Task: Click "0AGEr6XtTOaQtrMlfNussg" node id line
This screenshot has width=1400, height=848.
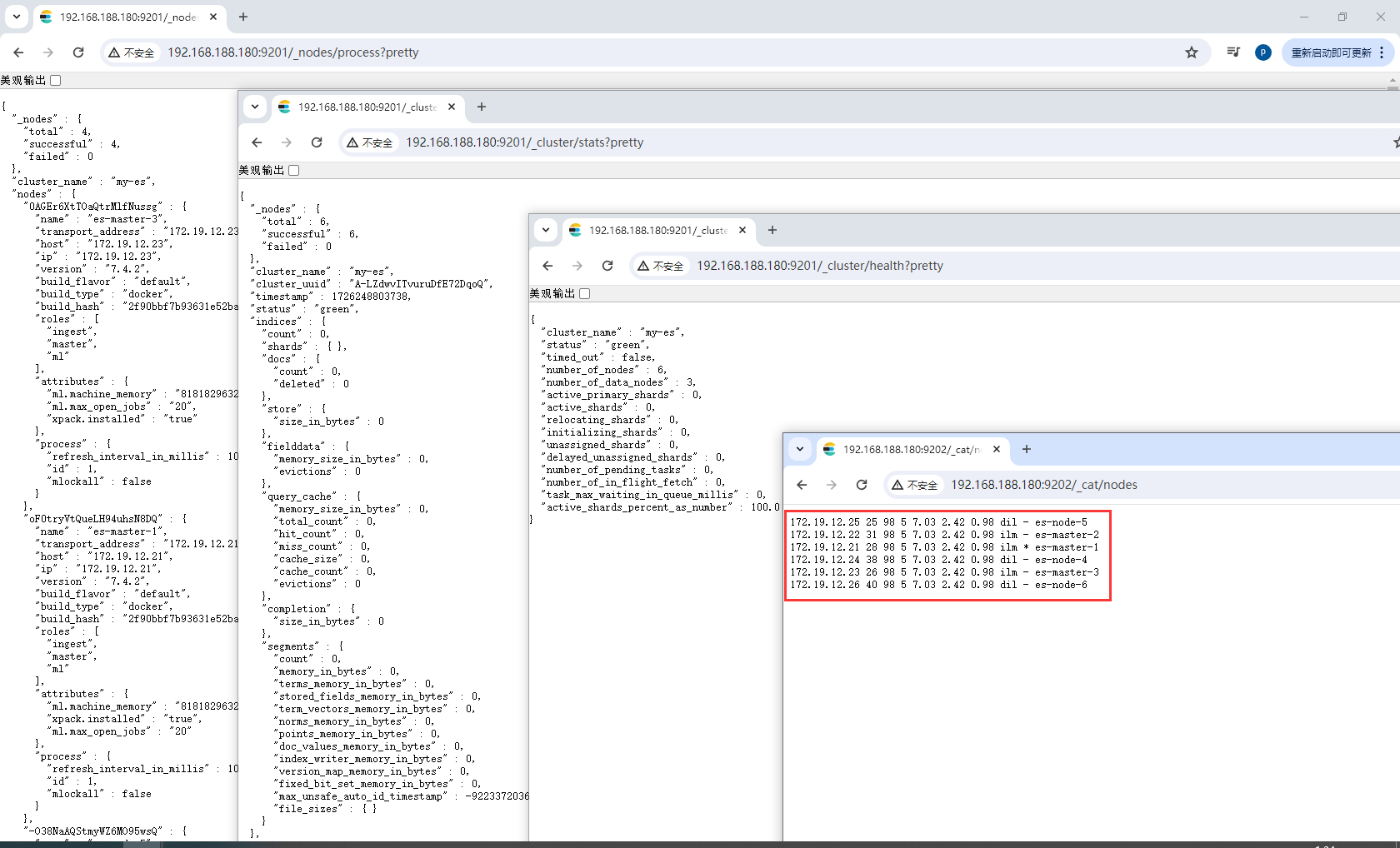Action: click(105, 207)
